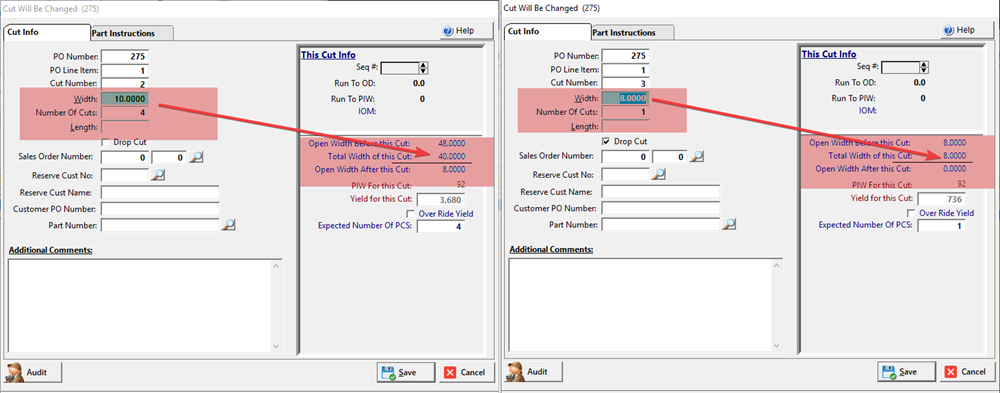Click Seq # spinner arrows in right window
This screenshot has width=1000, height=393.
[924, 68]
